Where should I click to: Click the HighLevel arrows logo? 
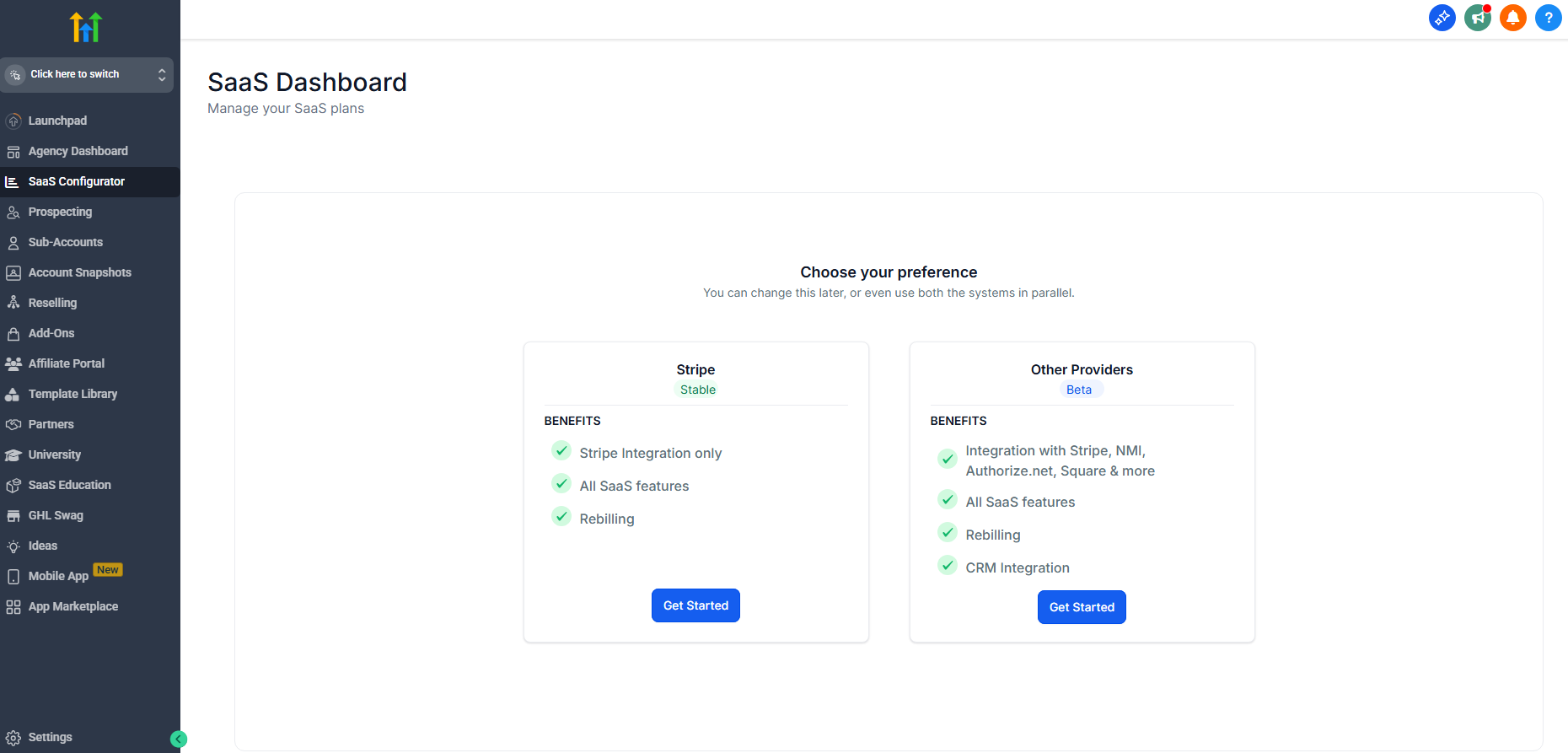point(86,27)
